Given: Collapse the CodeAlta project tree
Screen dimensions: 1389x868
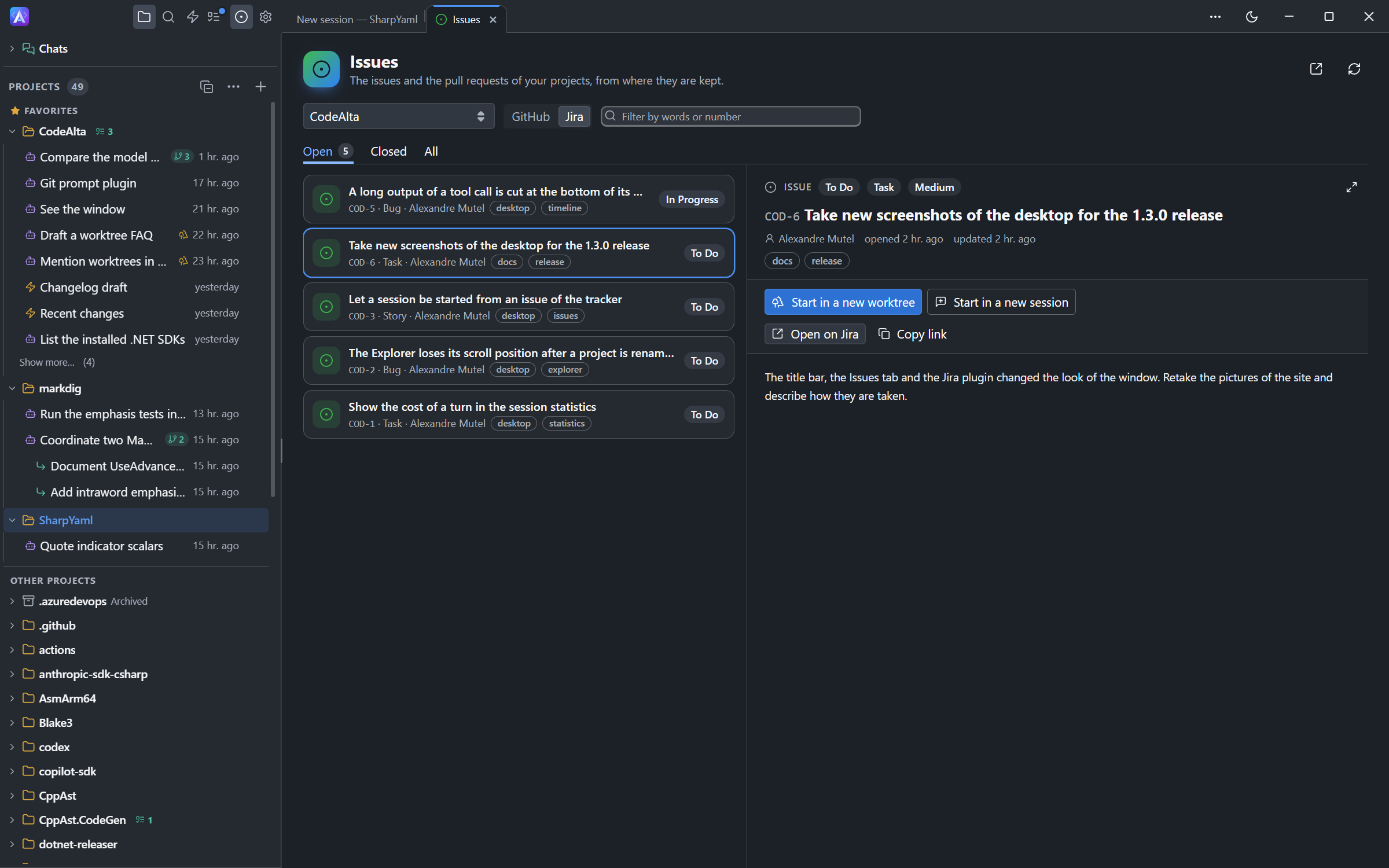Looking at the screenshot, I should 12,131.
